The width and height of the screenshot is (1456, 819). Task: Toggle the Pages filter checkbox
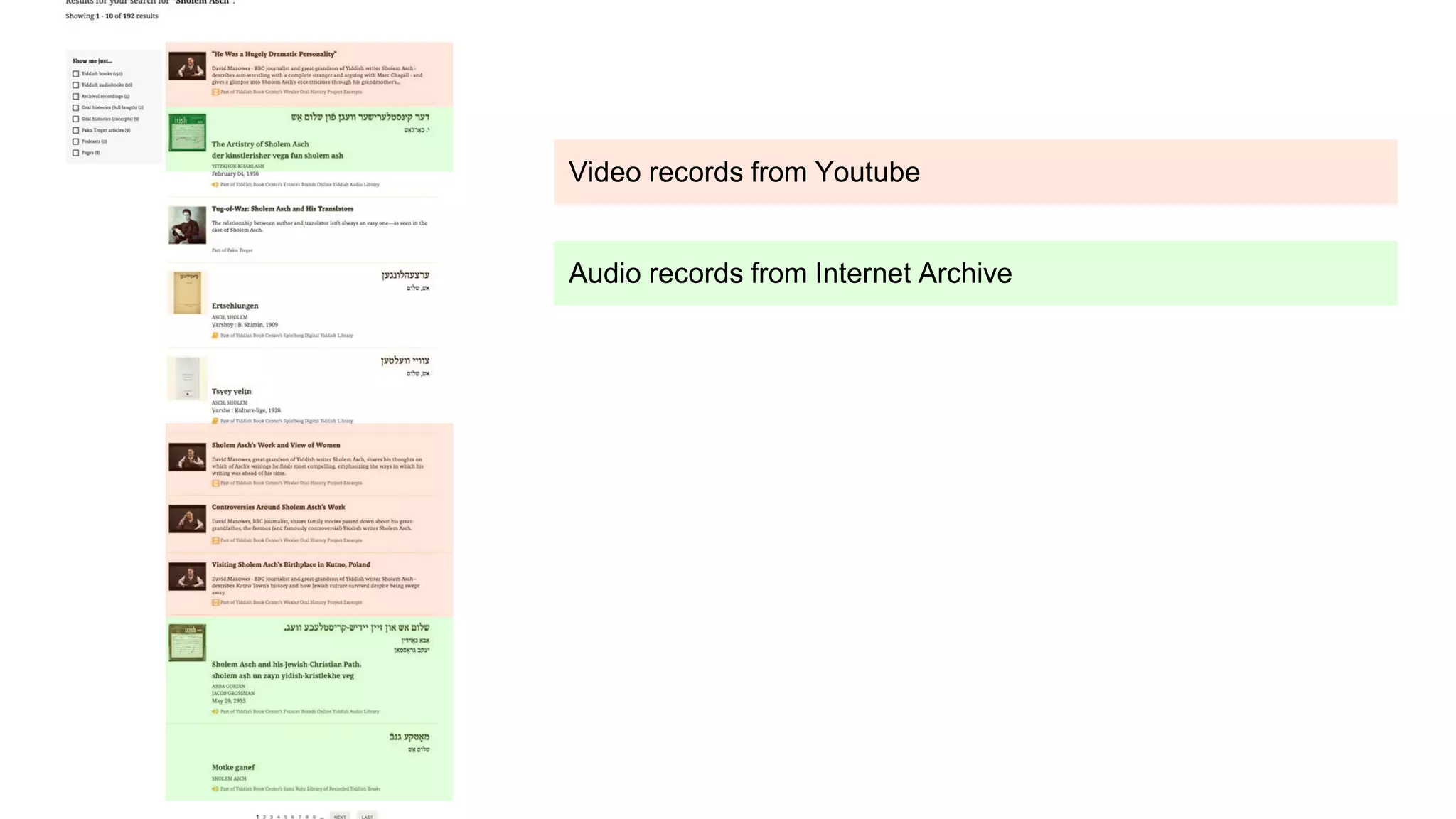tap(75, 153)
